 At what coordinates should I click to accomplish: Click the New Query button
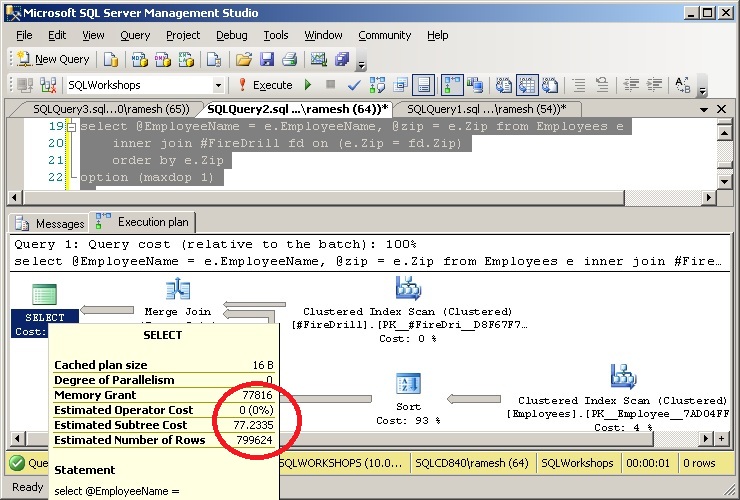coord(53,59)
